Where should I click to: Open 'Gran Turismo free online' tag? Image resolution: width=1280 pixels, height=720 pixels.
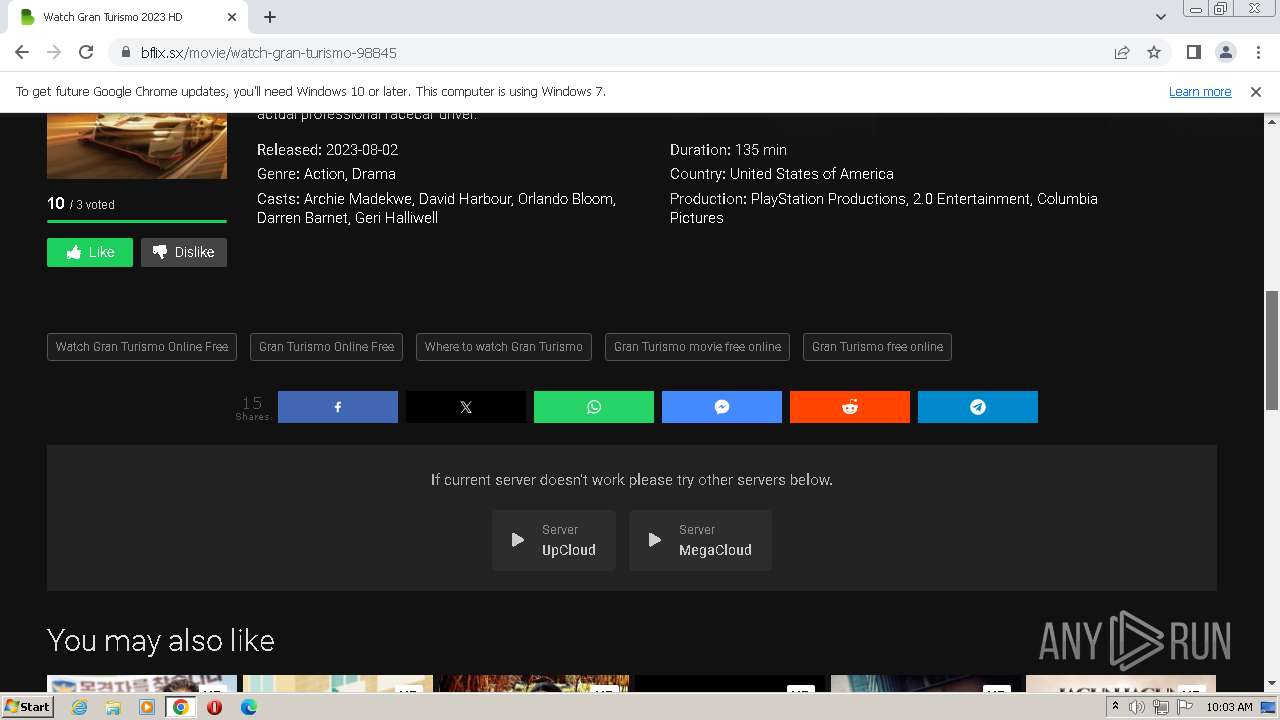coord(877,347)
